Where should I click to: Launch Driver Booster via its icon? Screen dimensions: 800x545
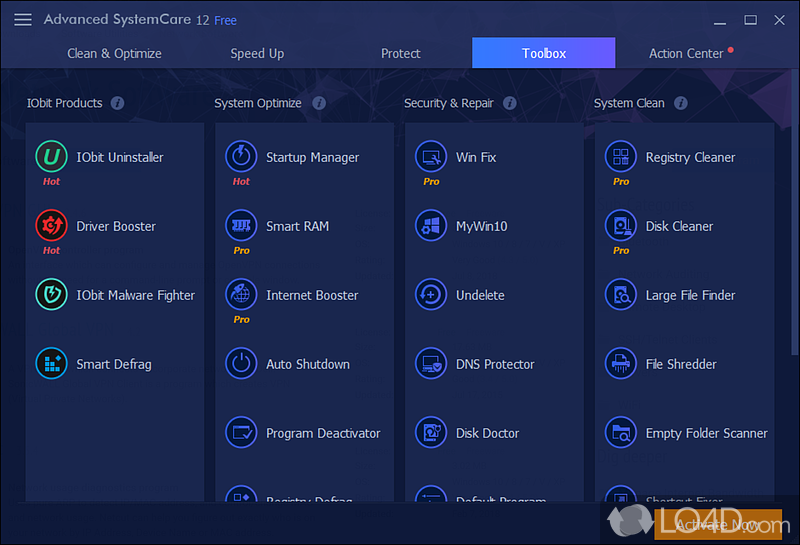click(51, 226)
